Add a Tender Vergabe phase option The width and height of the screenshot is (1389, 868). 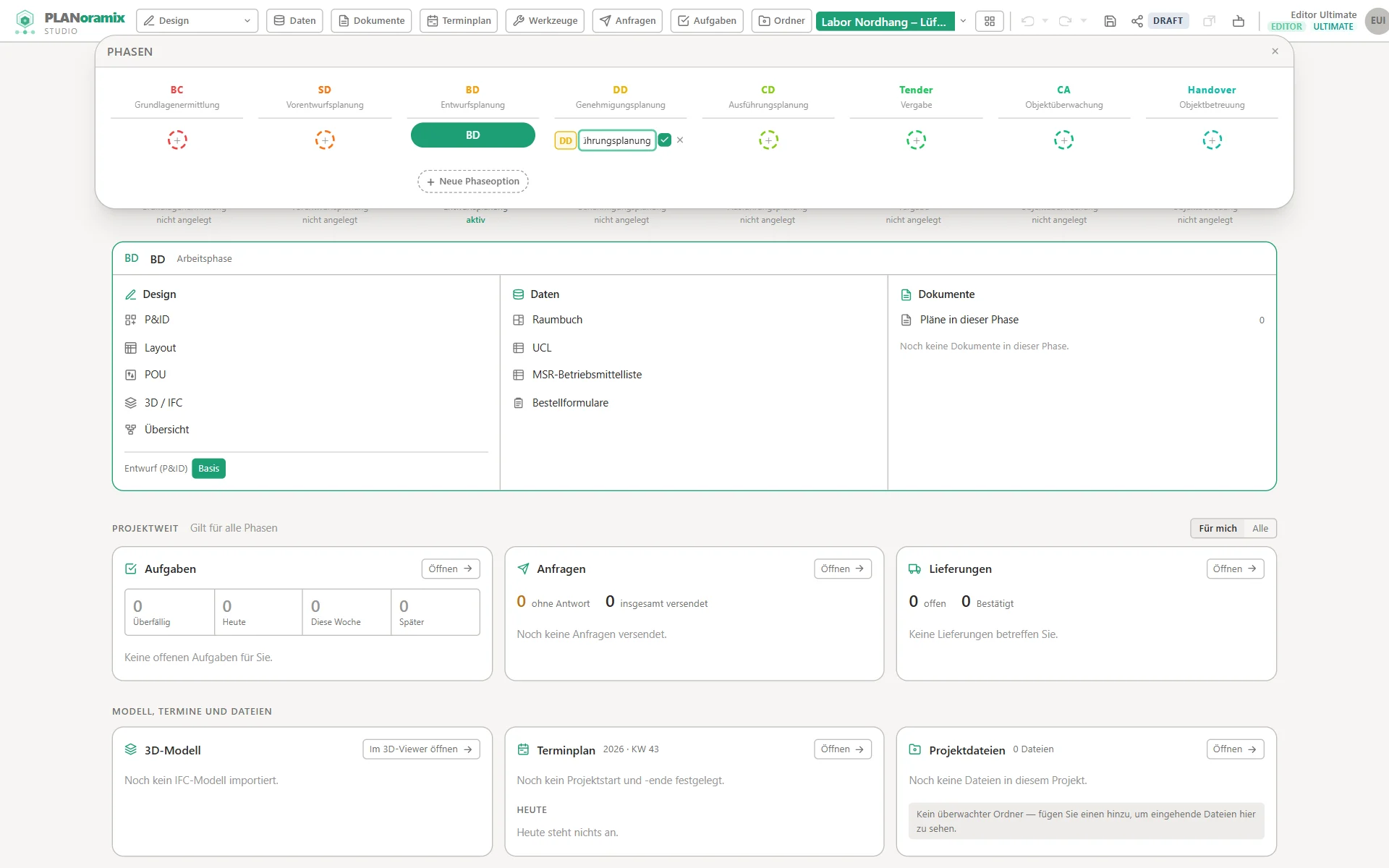coord(916,140)
